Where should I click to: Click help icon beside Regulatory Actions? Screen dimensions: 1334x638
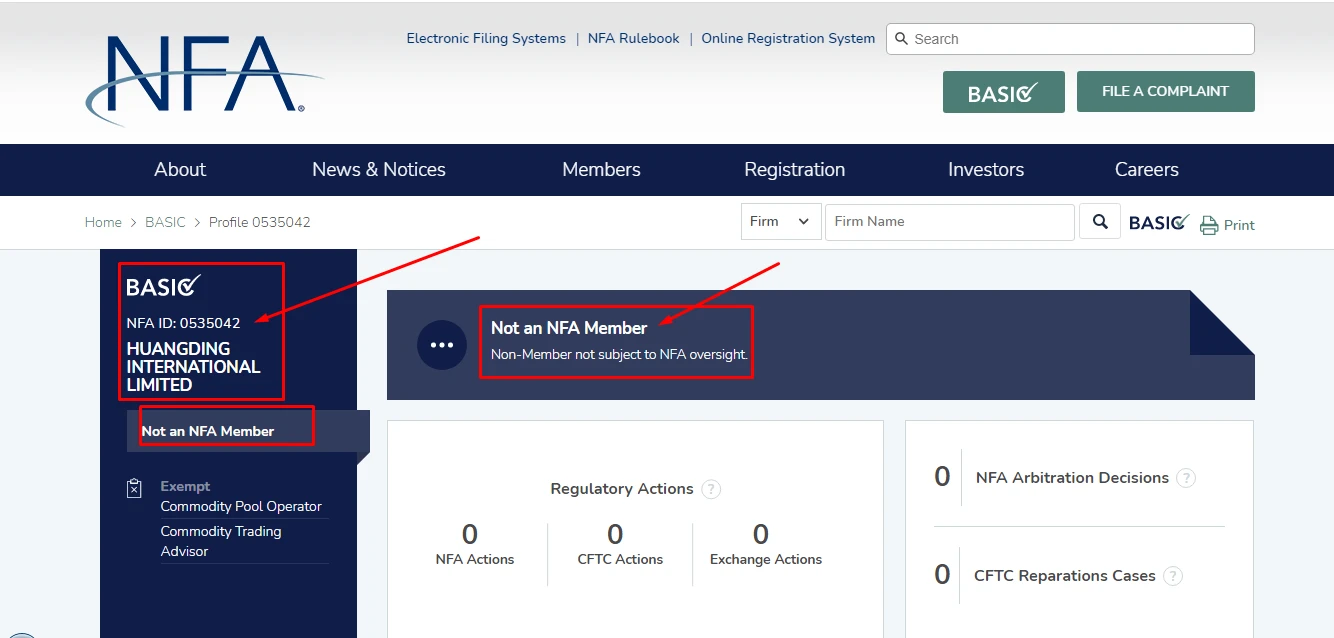[x=710, y=489]
